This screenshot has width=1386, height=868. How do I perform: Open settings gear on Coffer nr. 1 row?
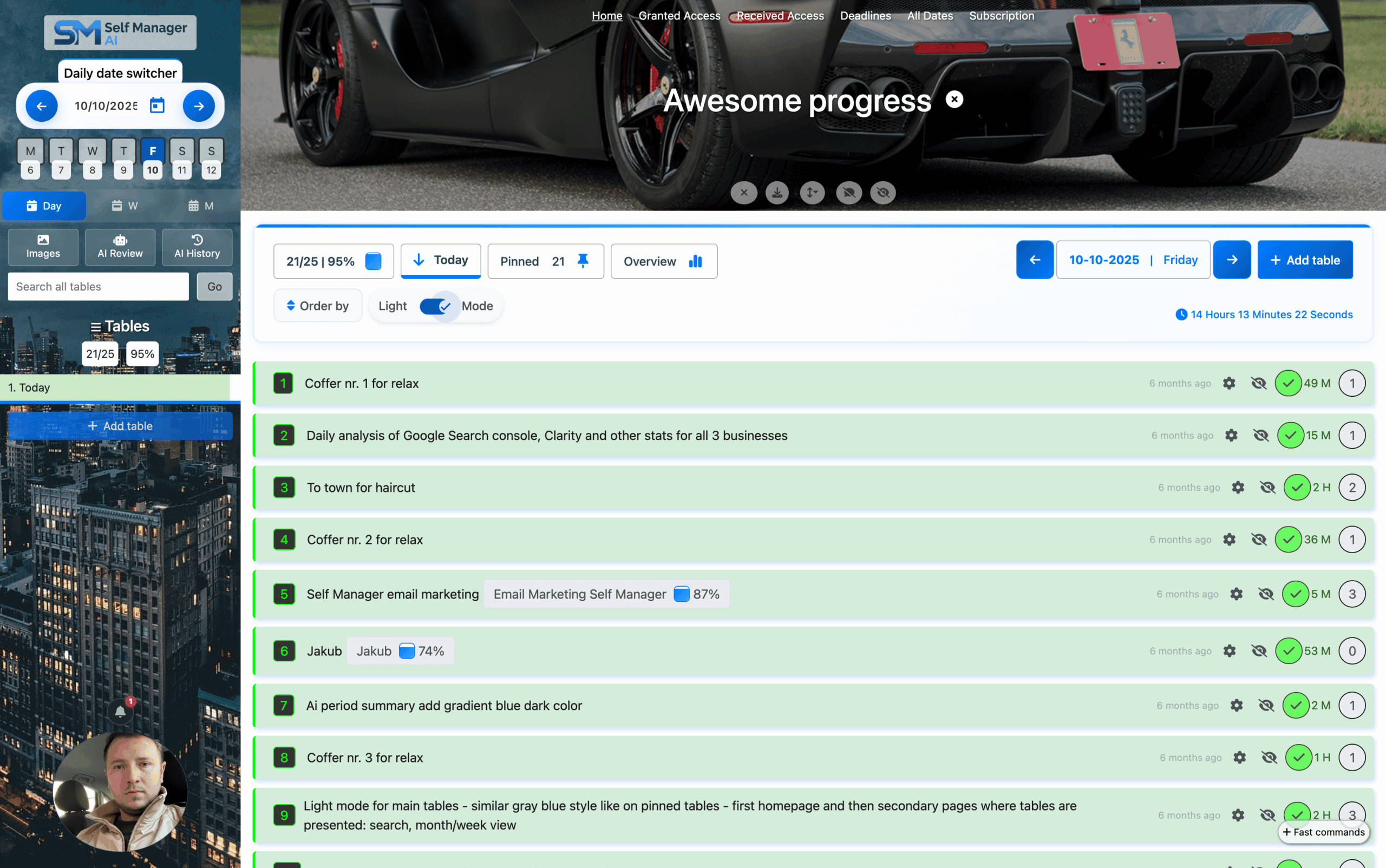click(x=1229, y=383)
